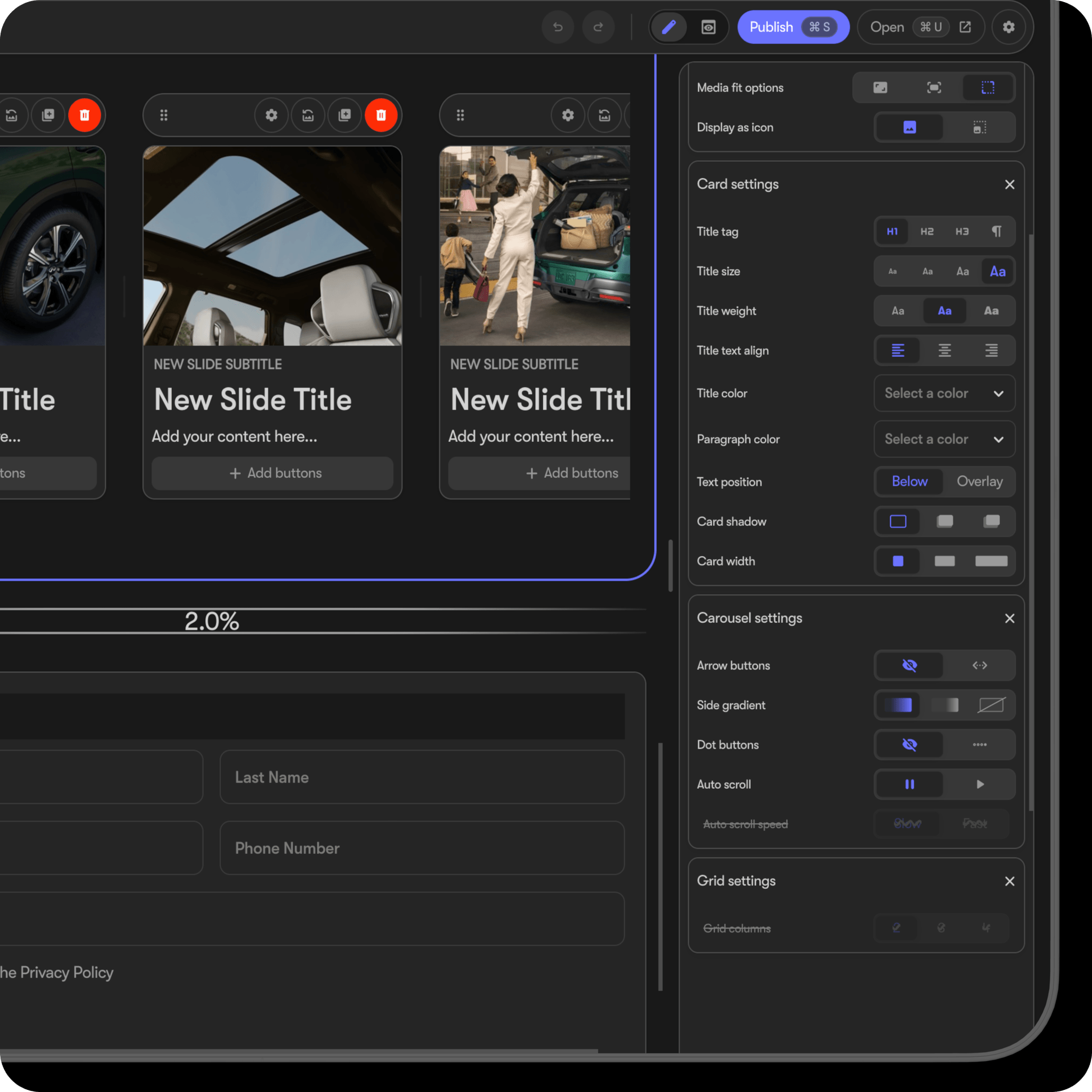Viewport: 1092px width, 1092px height.
Task: Set Text position to Below
Action: [910, 481]
